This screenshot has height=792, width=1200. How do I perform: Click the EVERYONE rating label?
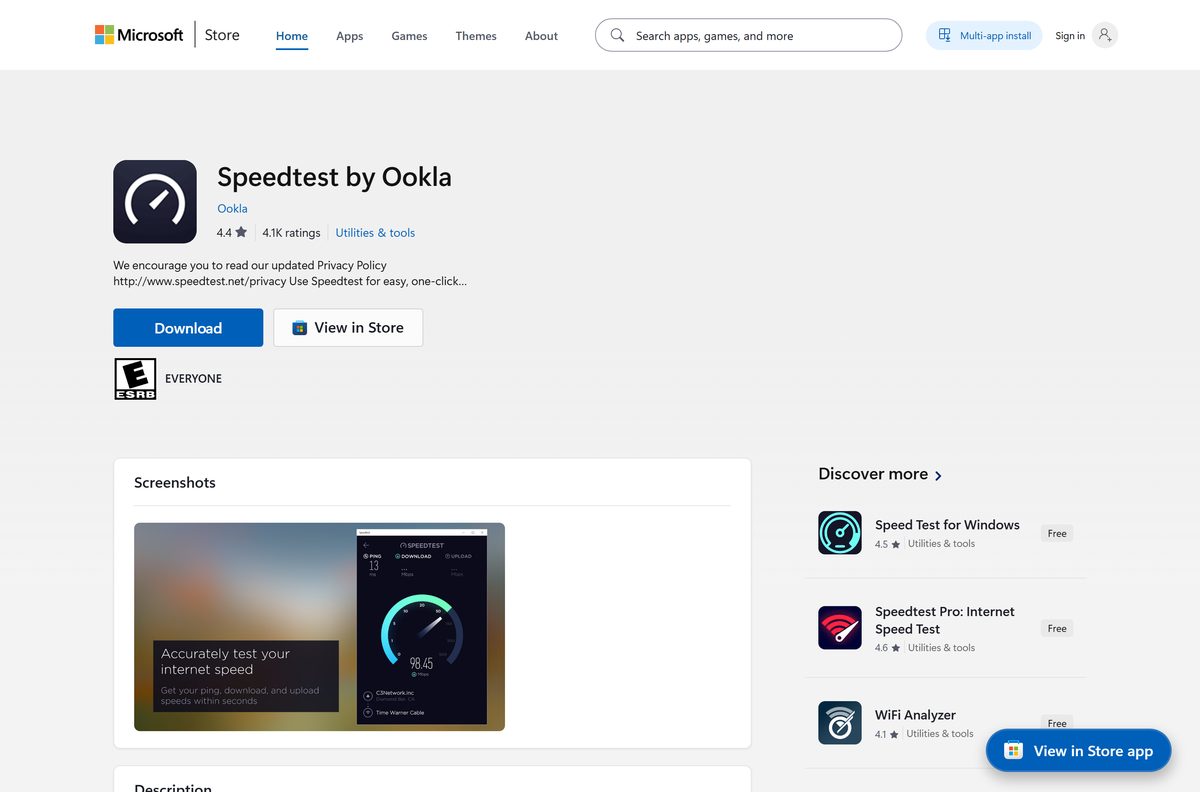point(193,379)
